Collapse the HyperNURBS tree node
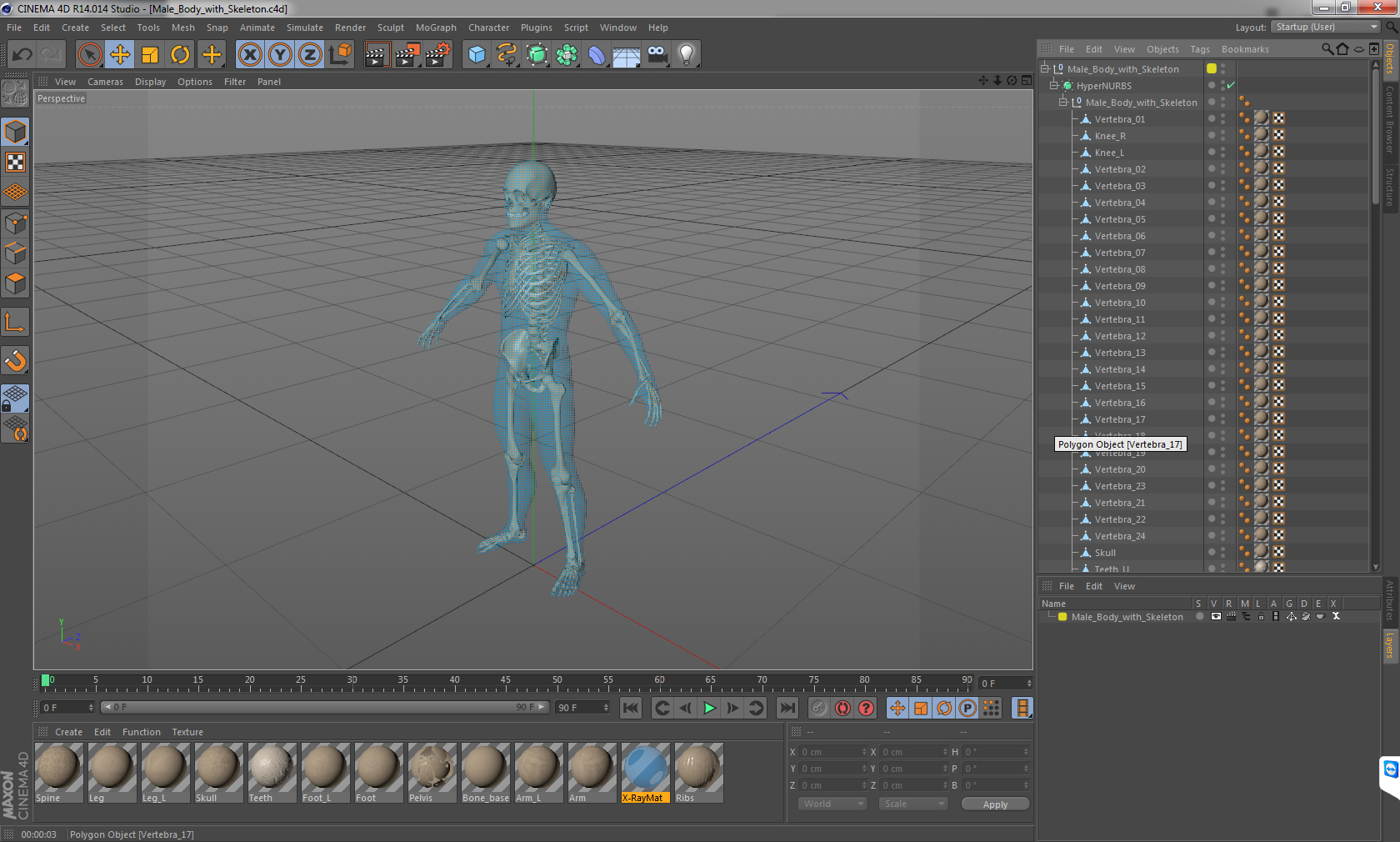 coord(1053,86)
